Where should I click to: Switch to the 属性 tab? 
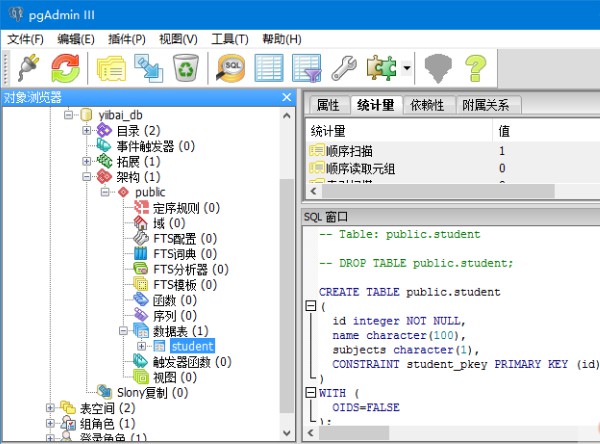point(328,105)
